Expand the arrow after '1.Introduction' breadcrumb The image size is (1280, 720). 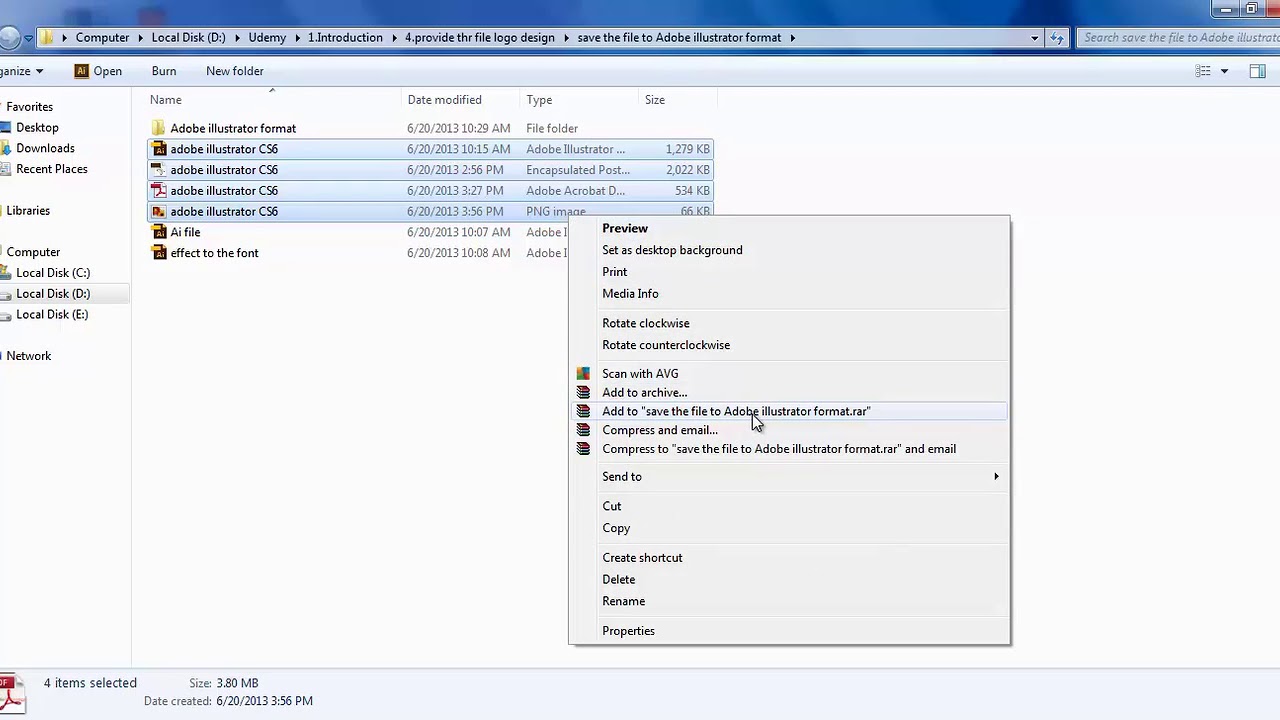[x=393, y=38]
